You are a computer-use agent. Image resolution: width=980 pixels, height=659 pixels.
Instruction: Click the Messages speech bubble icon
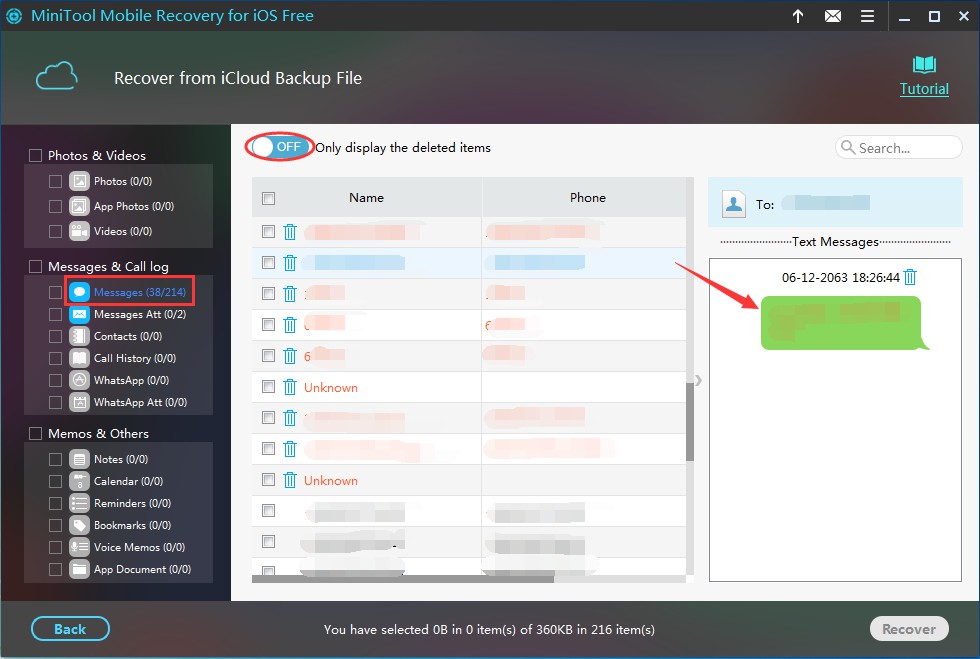pyautogui.click(x=79, y=292)
